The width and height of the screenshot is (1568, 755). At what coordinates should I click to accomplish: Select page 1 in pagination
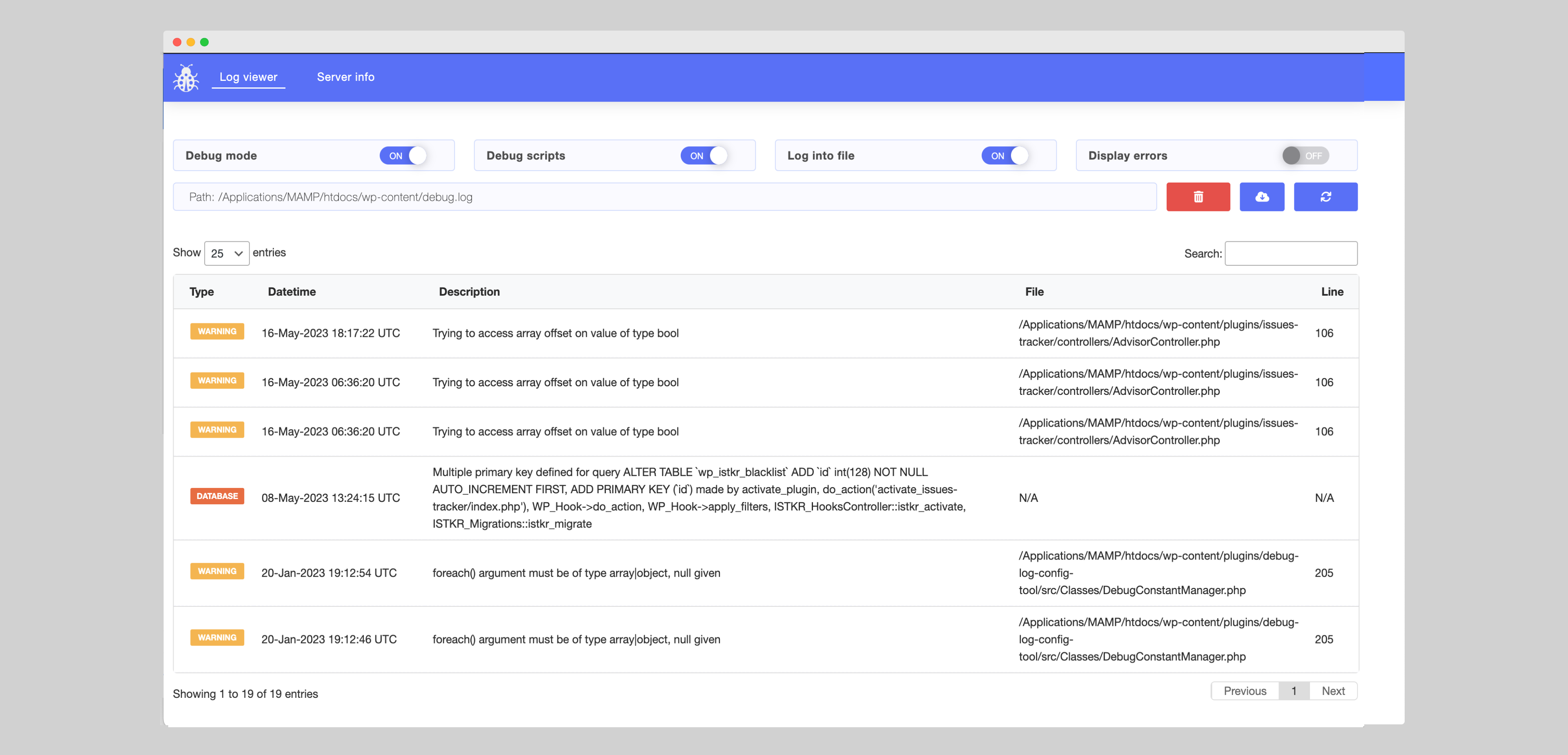coord(1294,691)
